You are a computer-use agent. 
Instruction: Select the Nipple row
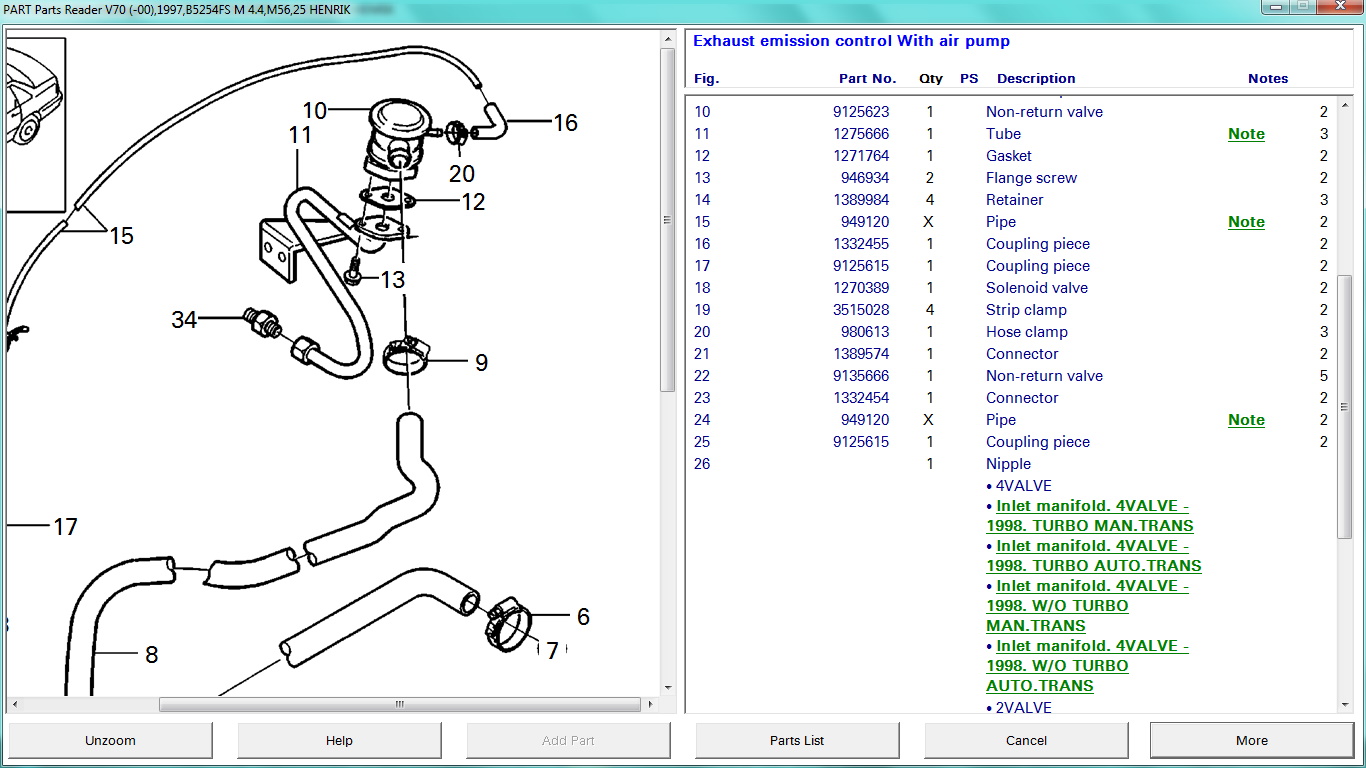[1011, 464]
